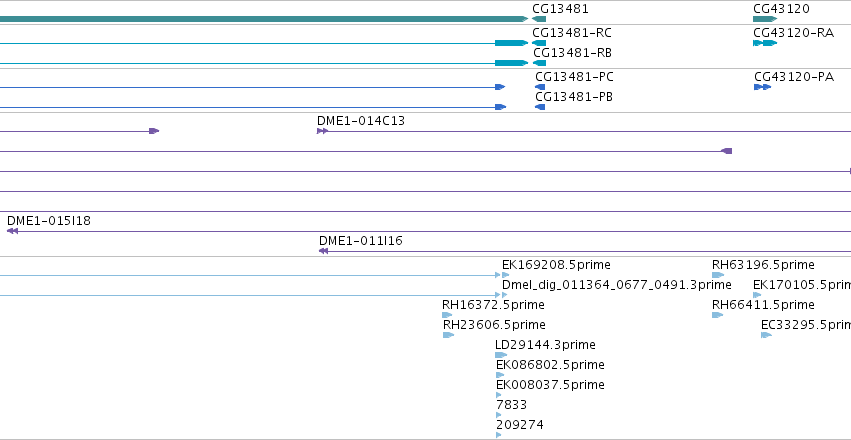Click the small blue arrow under CG13481-PC
This screenshot has width=851, height=440.
pyautogui.click(x=540, y=87)
